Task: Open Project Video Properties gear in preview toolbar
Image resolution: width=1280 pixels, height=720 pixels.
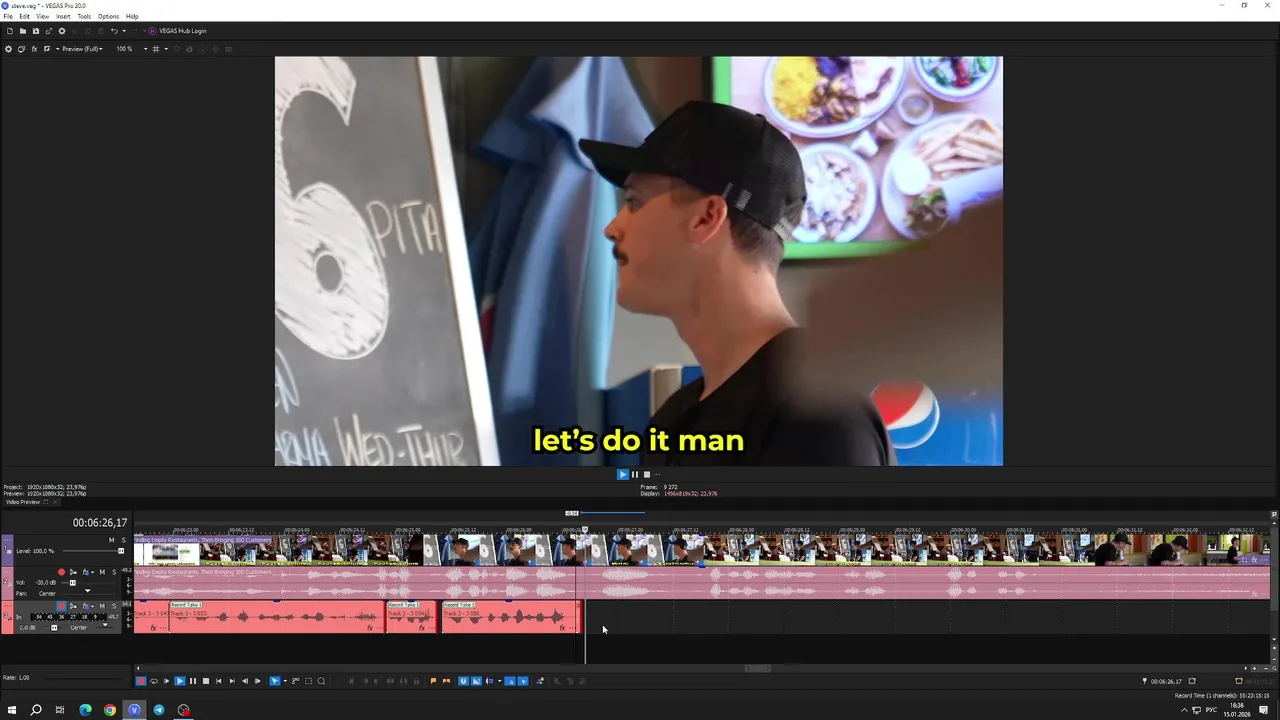Action: [x=9, y=49]
